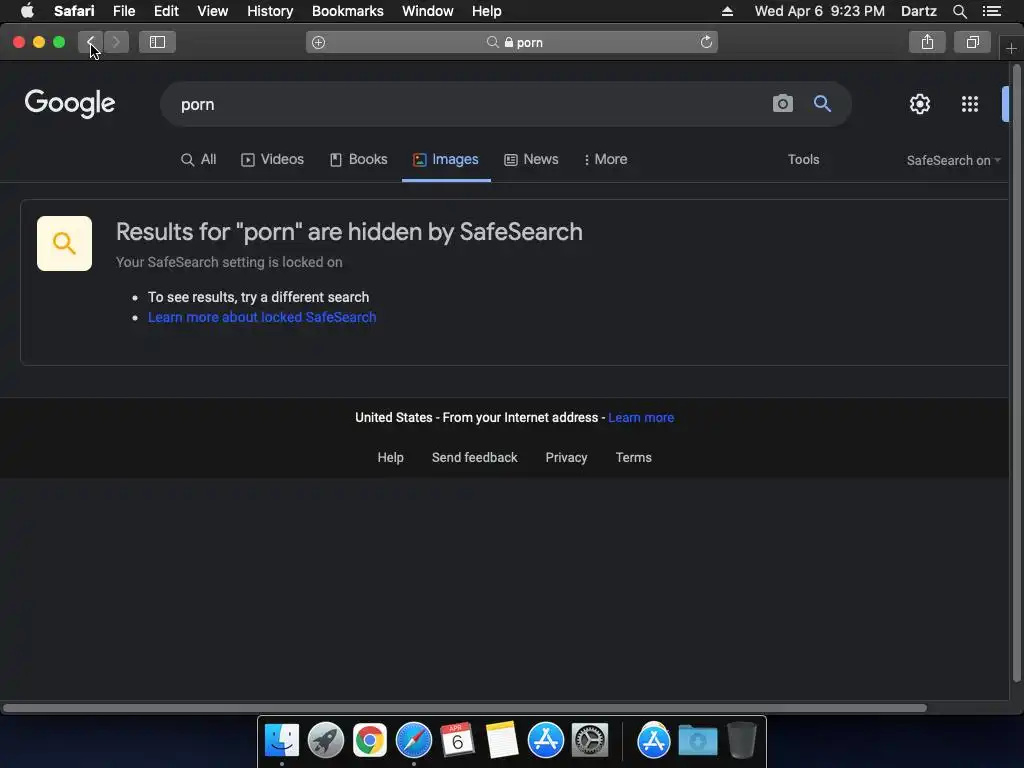
Task: Expand the More search options menu
Action: click(x=605, y=159)
